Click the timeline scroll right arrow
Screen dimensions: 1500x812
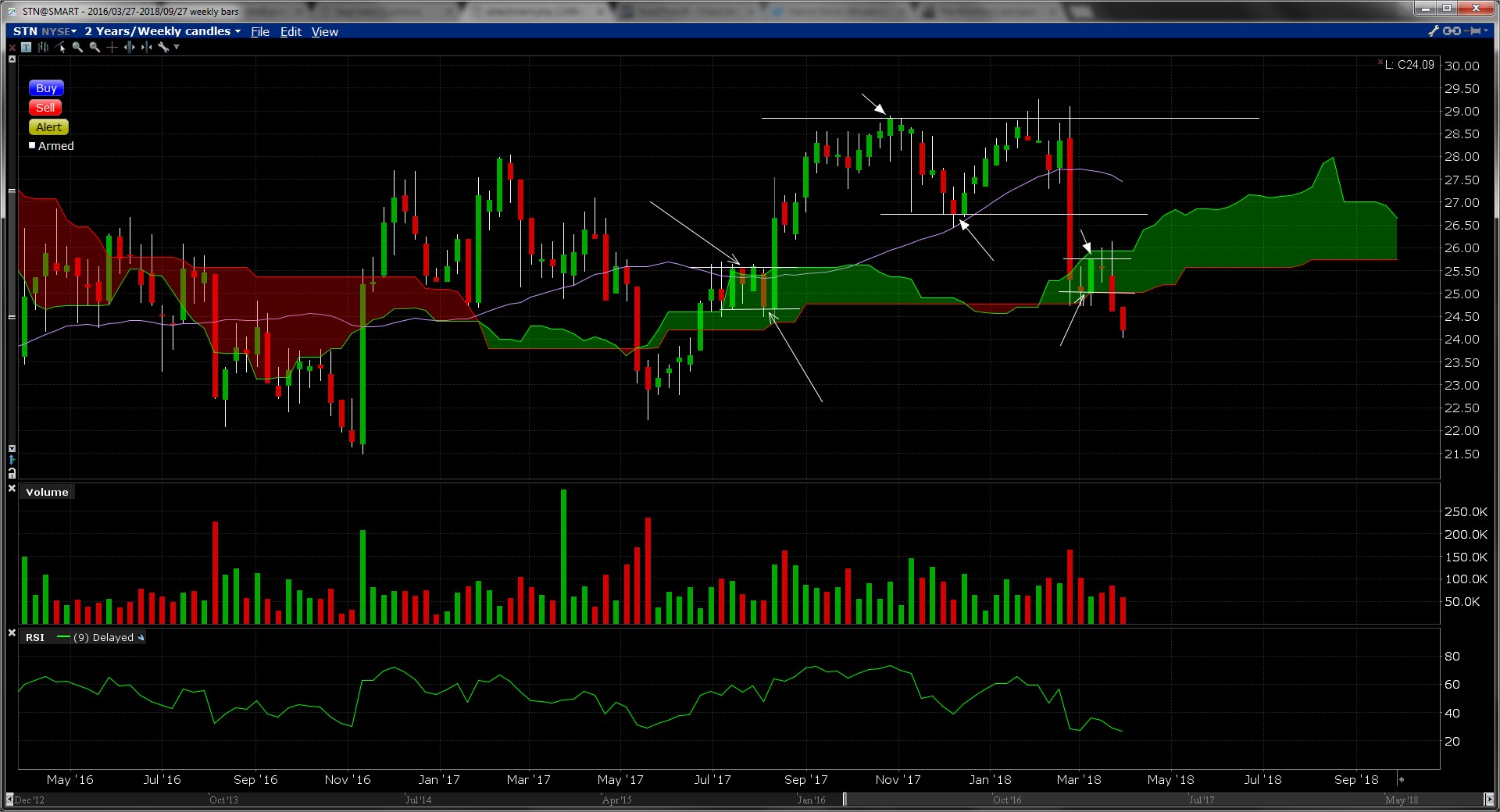coord(1489,800)
